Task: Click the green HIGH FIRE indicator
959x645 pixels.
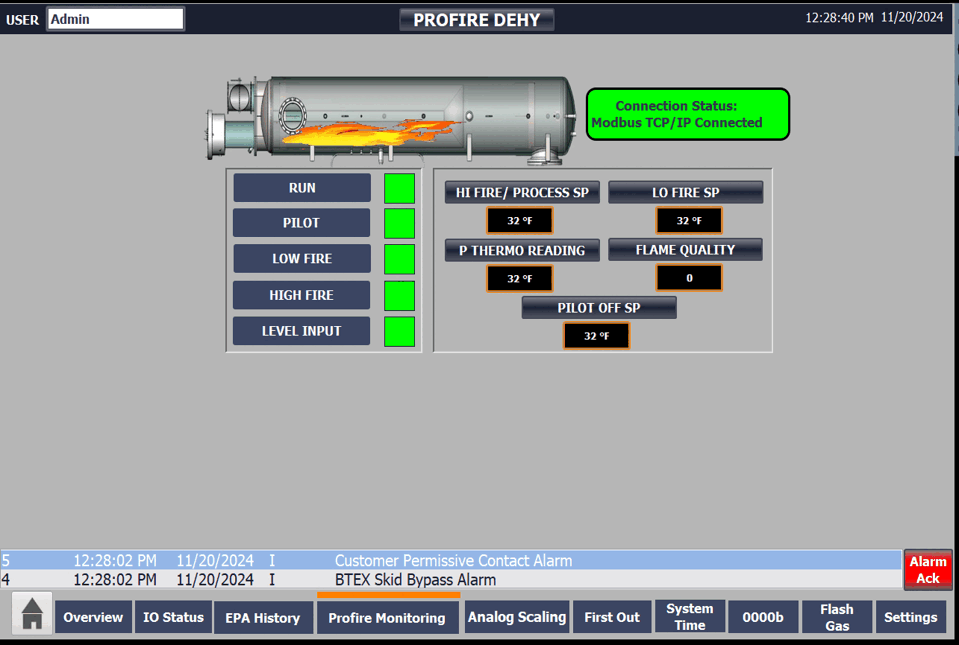Action: (x=399, y=295)
